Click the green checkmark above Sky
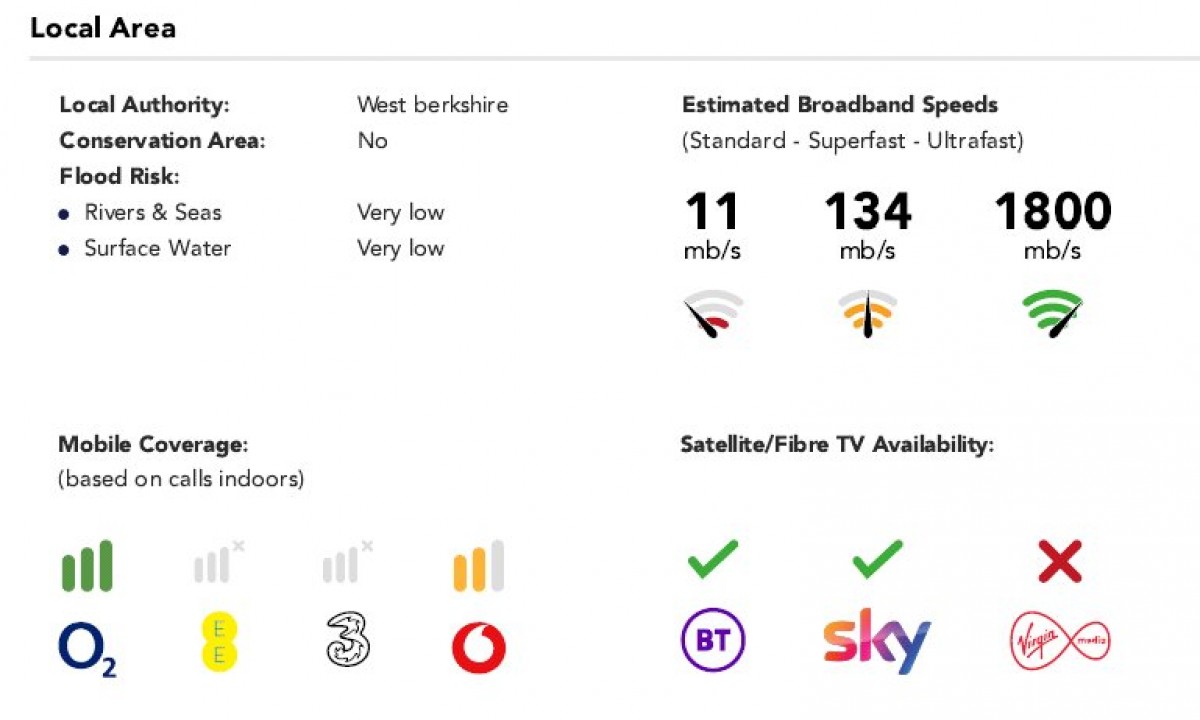 tap(877, 560)
